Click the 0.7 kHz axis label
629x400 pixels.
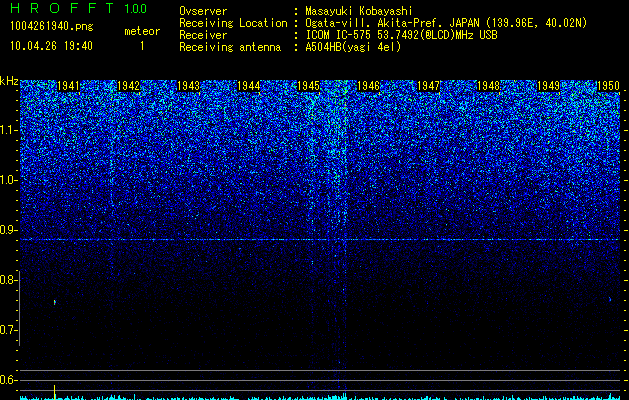coord(7,330)
